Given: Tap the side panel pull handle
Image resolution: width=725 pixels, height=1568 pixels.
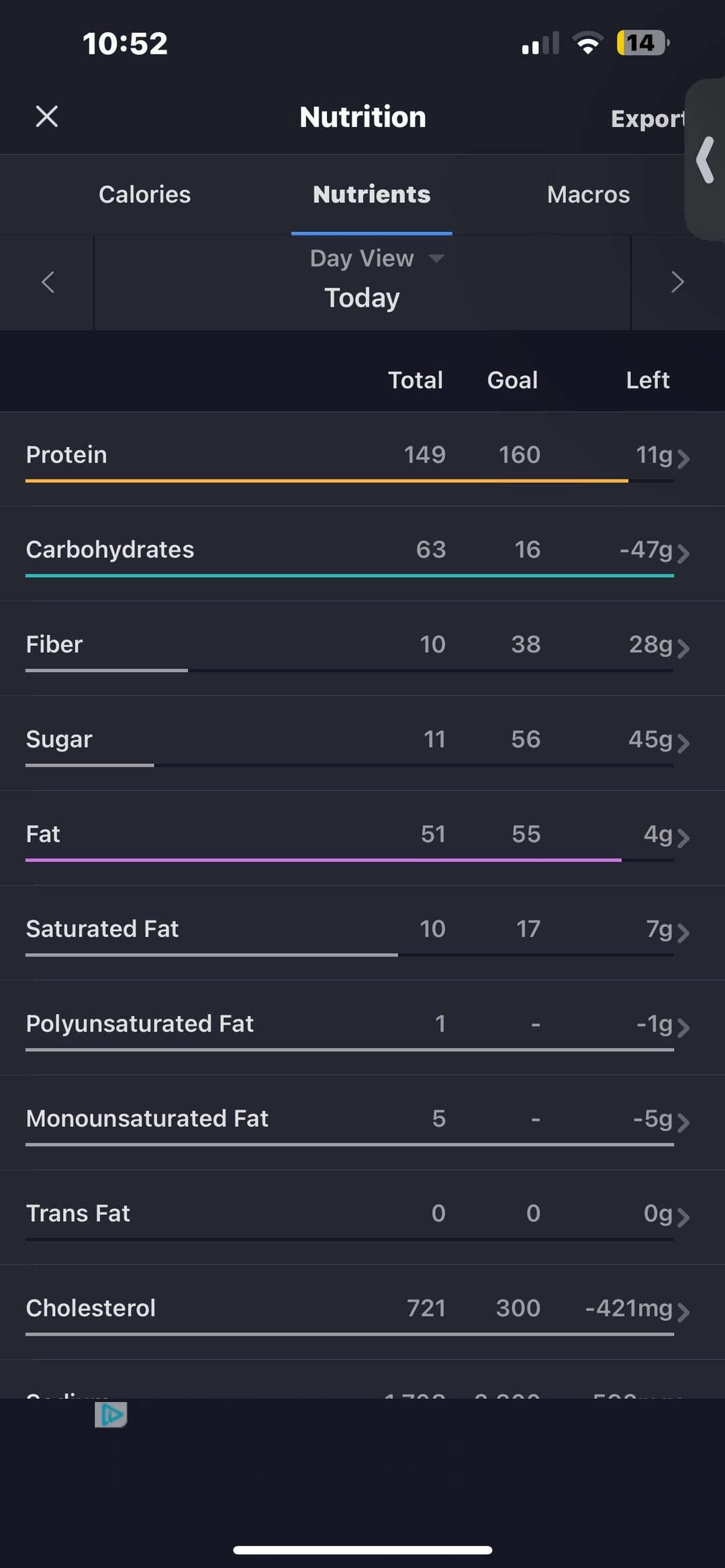Looking at the screenshot, I should (706, 160).
